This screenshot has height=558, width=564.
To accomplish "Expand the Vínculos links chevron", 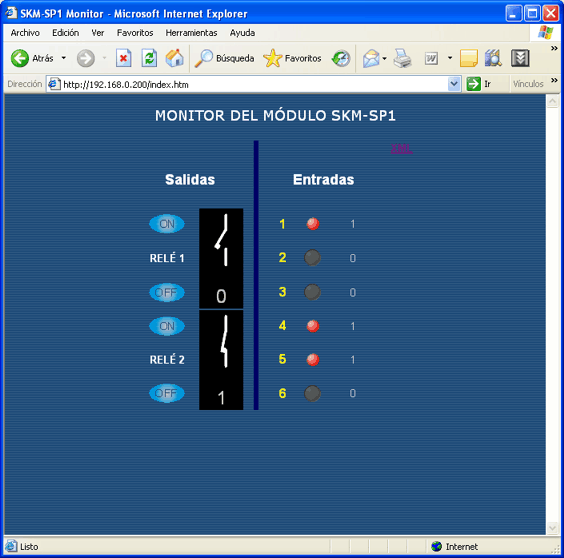I will pos(554,80).
